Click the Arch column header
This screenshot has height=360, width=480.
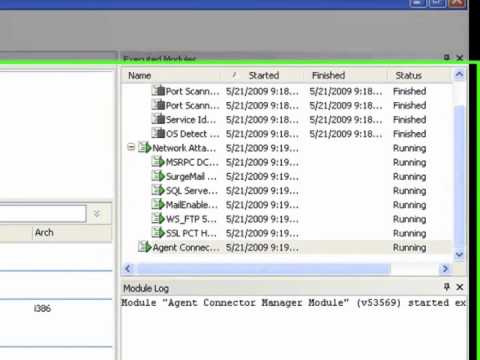click(44, 232)
